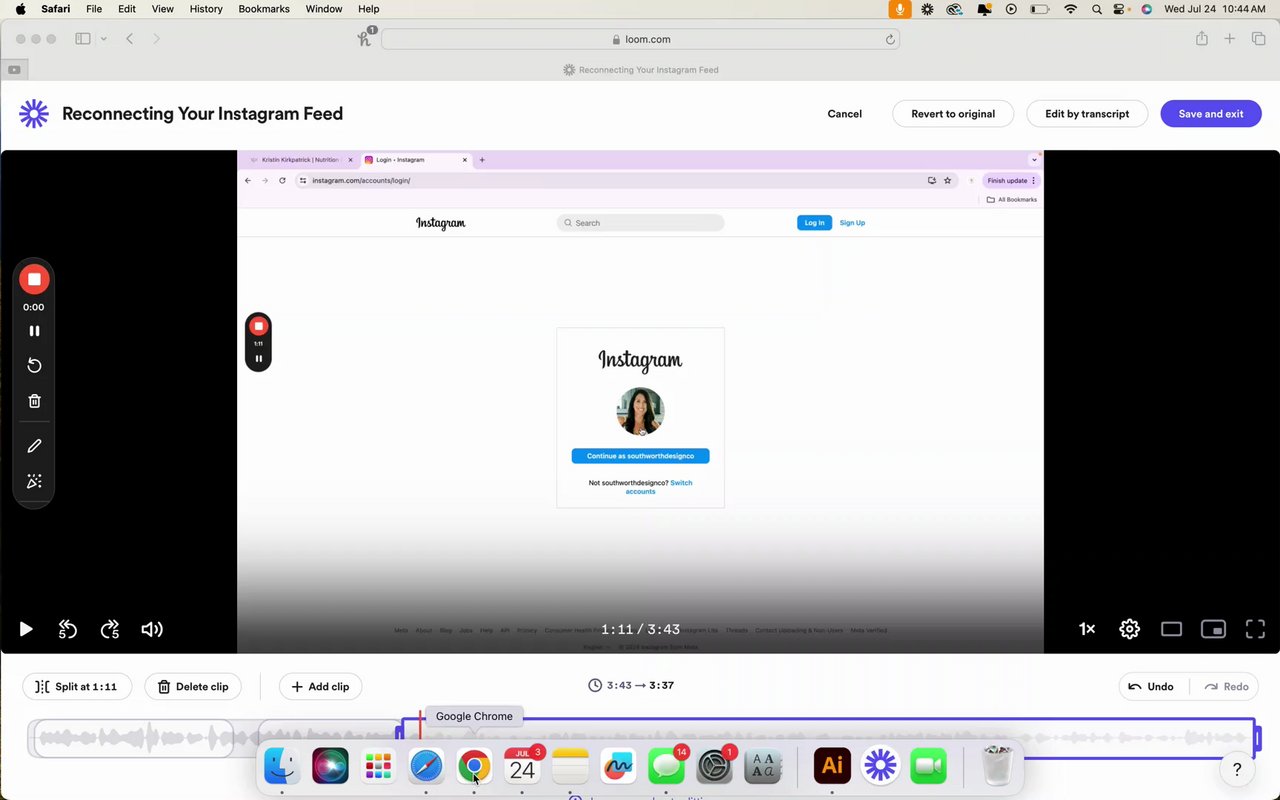Select the drawing pen tool

[34, 446]
